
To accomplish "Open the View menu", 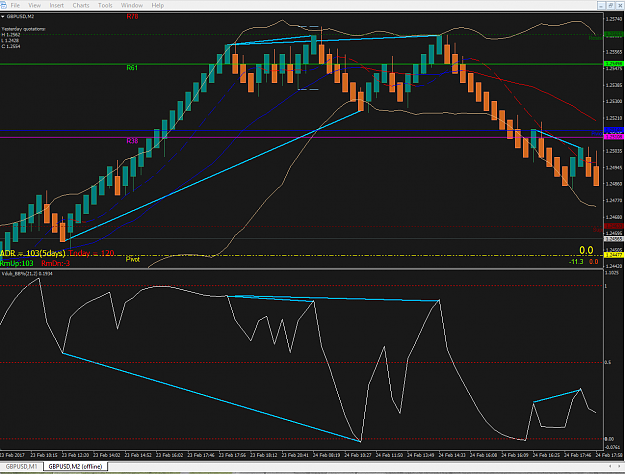I will (x=35, y=5).
